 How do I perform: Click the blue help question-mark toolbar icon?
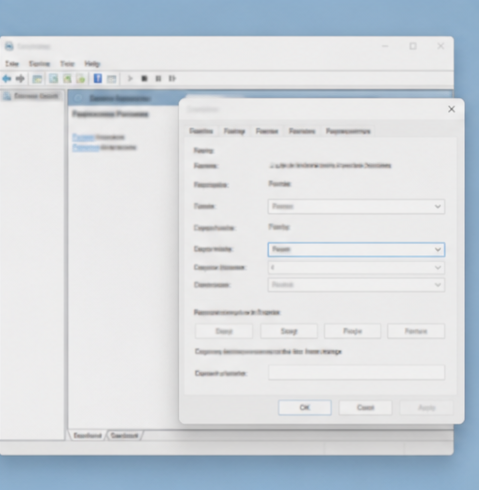click(98, 78)
